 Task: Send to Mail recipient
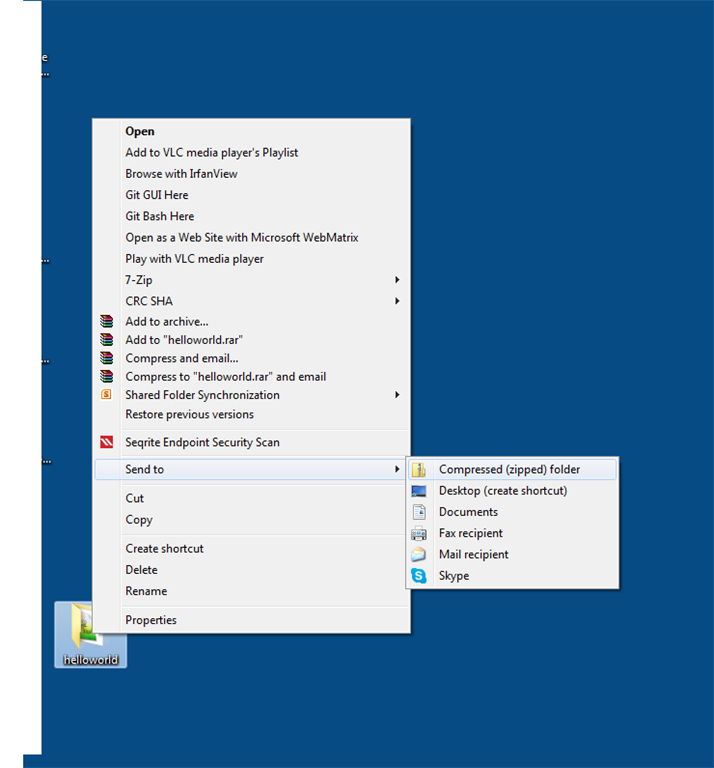[x=512, y=554]
